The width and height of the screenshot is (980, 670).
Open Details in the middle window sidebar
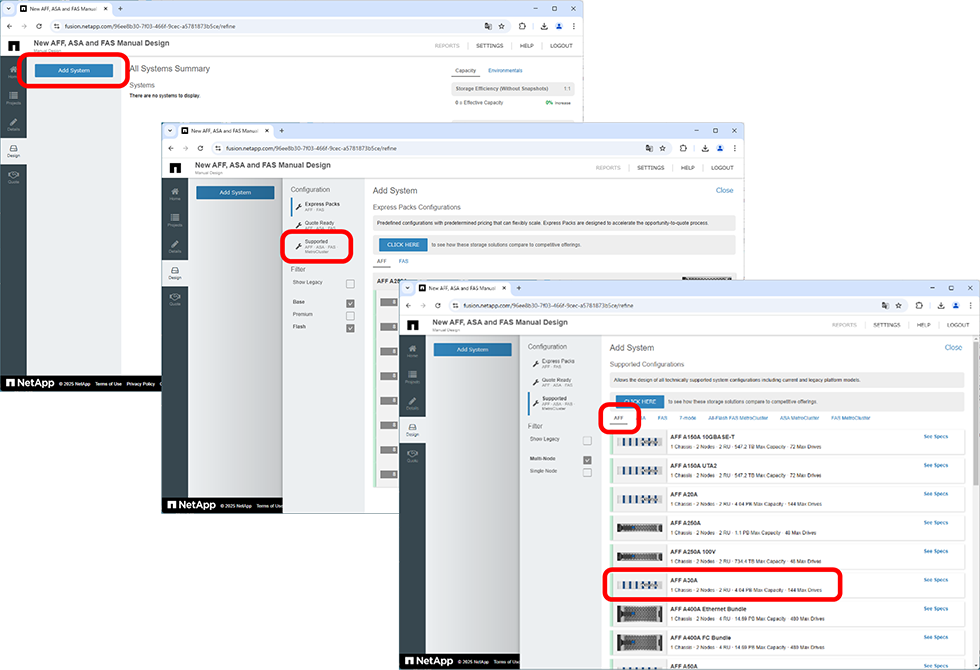pyautogui.click(x=175, y=246)
